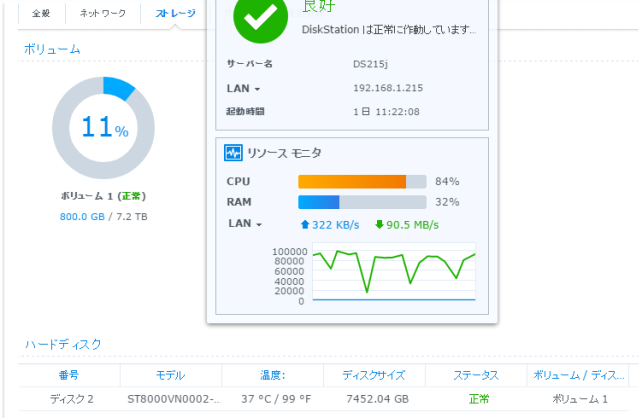Click the ボリューム / ディス... column header

tap(578, 375)
